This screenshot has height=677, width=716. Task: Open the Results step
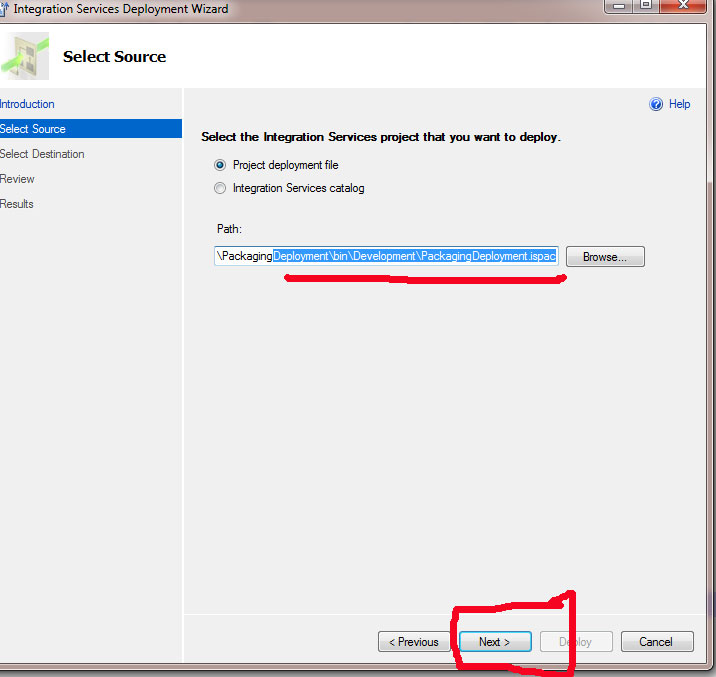click(x=16, y=204)
